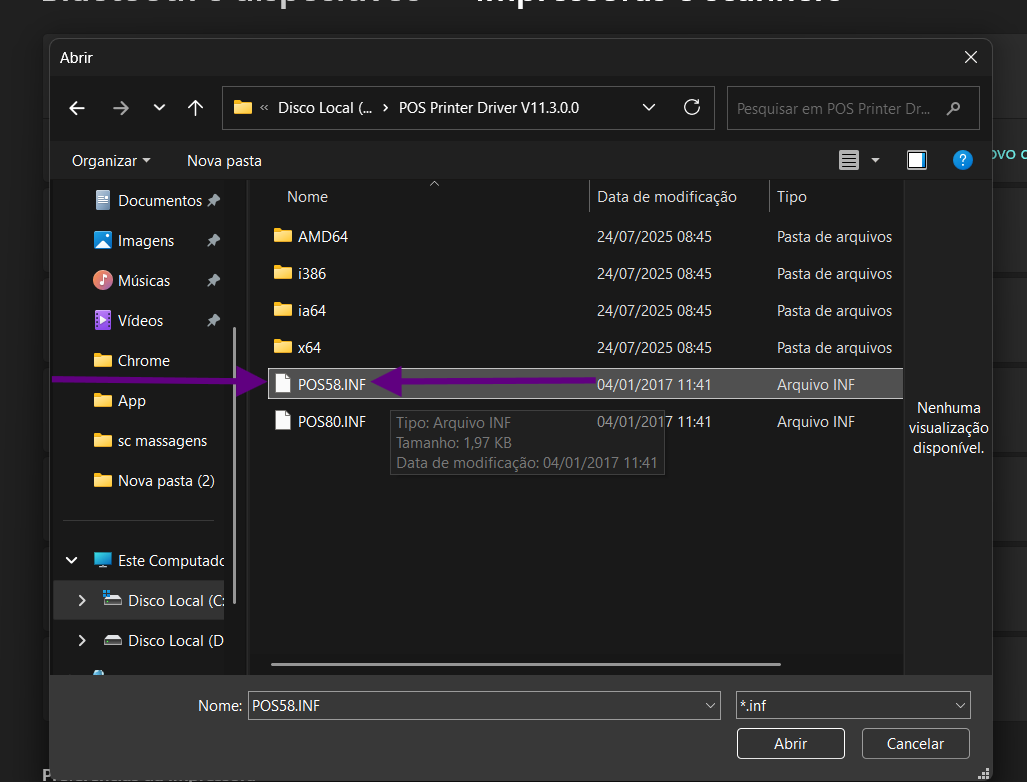Open Recent locations dropdown chevron

(159, 108)
